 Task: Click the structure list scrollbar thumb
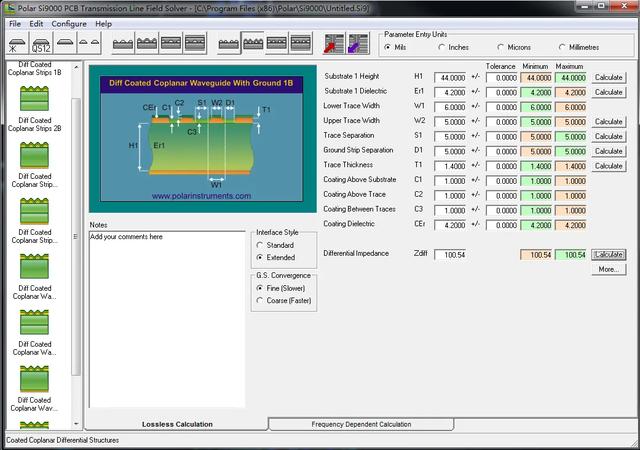[x=76, y=236]
